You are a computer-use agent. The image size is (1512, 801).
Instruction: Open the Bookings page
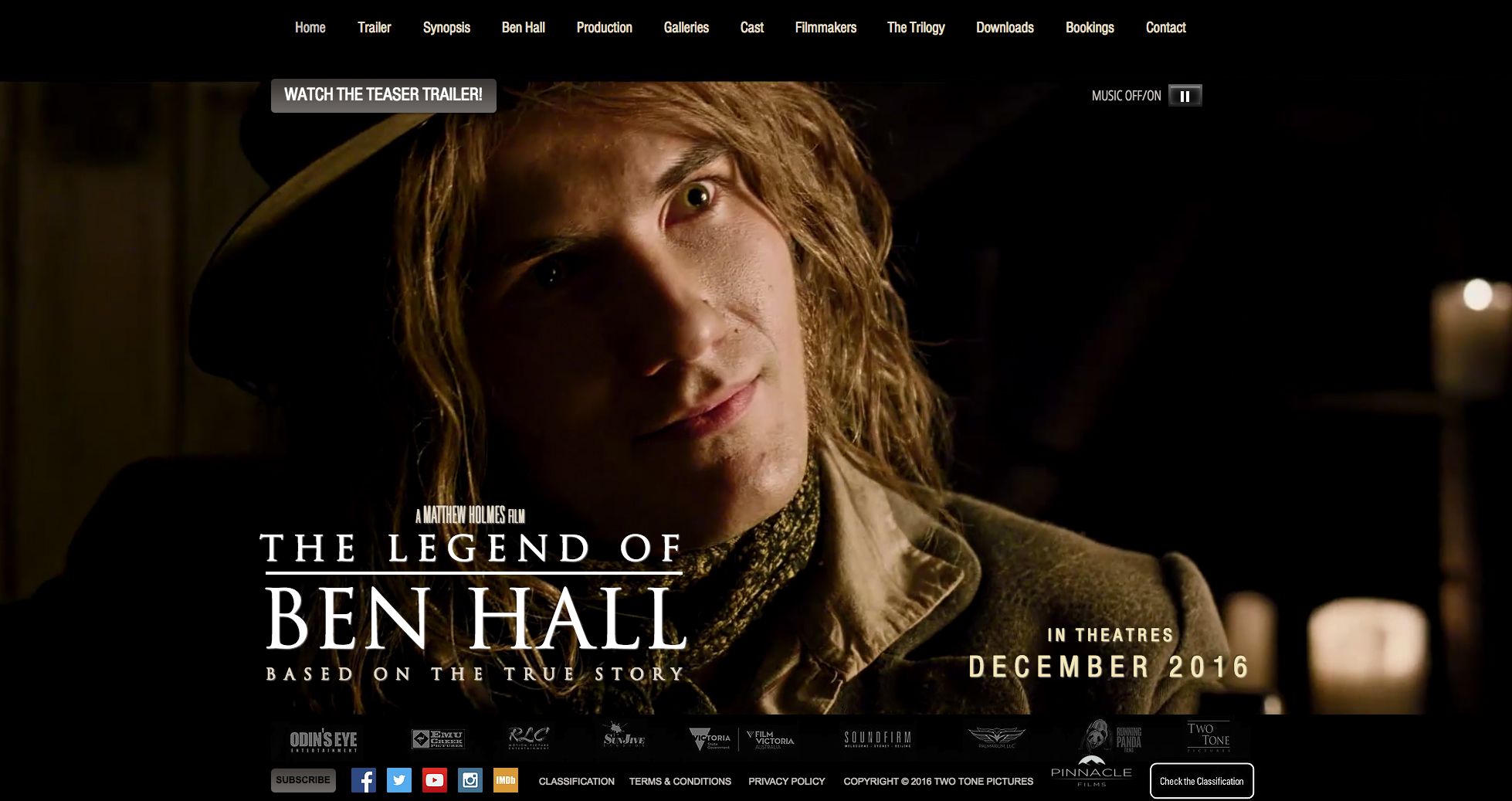pos(1090,28)
